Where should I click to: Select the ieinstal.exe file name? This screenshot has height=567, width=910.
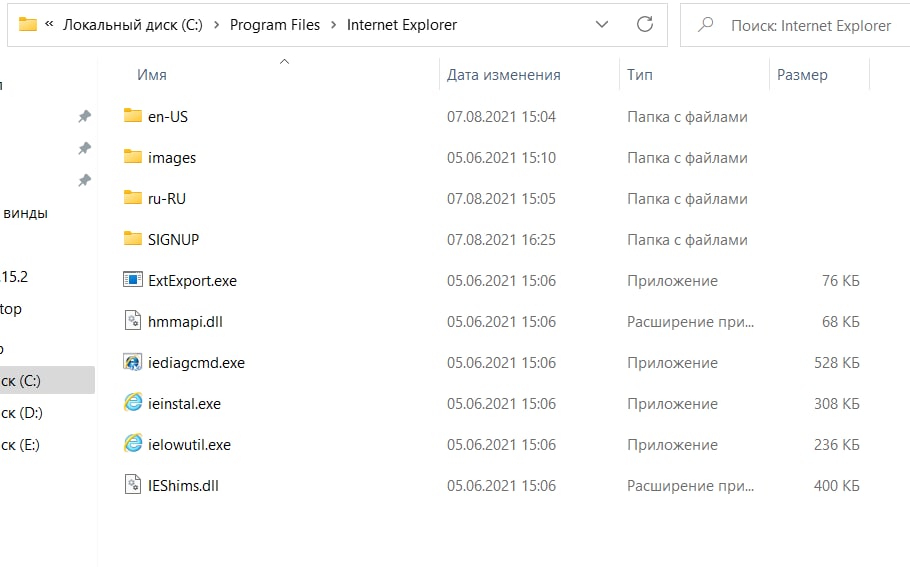(x=184, y=404)
